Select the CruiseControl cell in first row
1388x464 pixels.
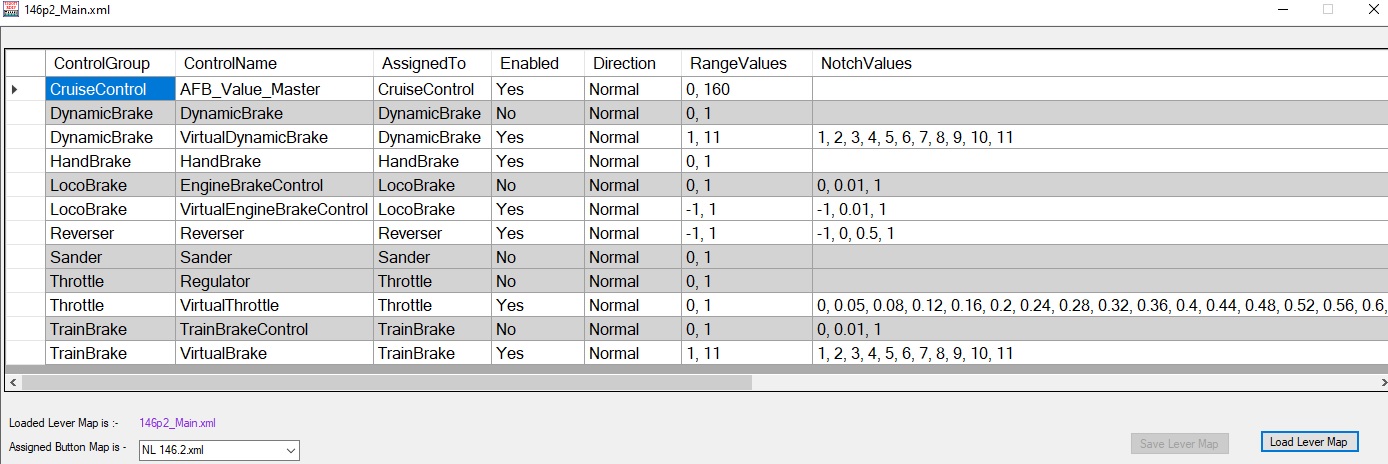(110, 89)
